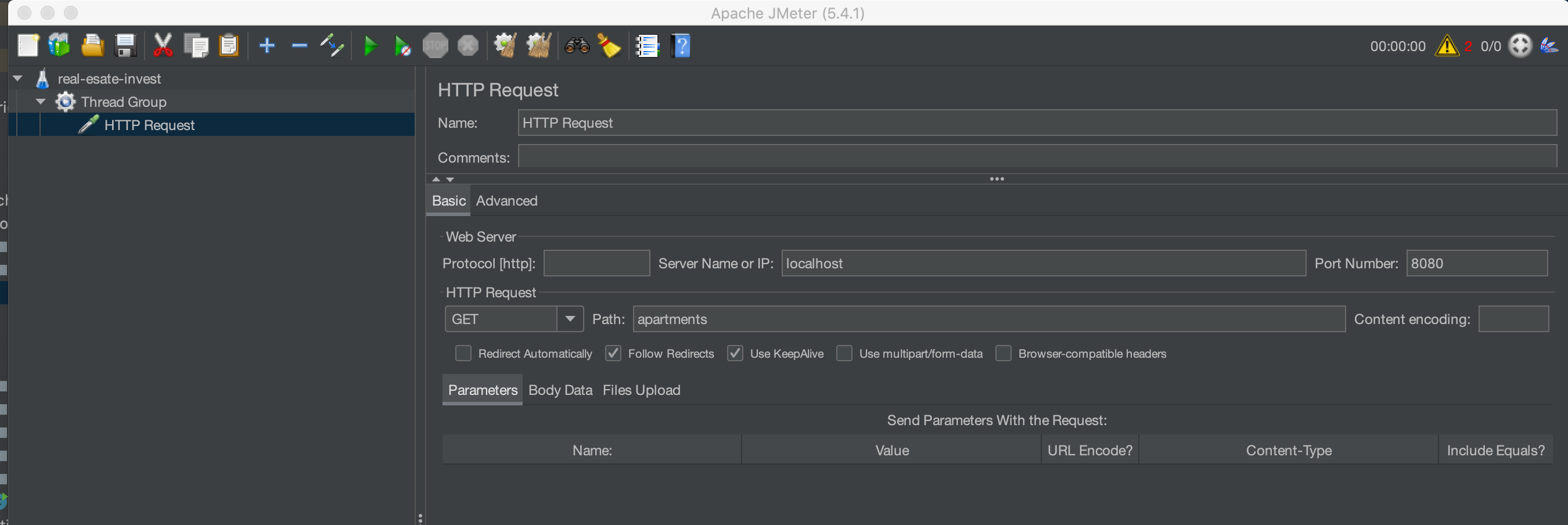Viewport: 1568px width, 525px height.
Task: Paste using the clipboard toolbar icon
Action: [x=229, y=46]
